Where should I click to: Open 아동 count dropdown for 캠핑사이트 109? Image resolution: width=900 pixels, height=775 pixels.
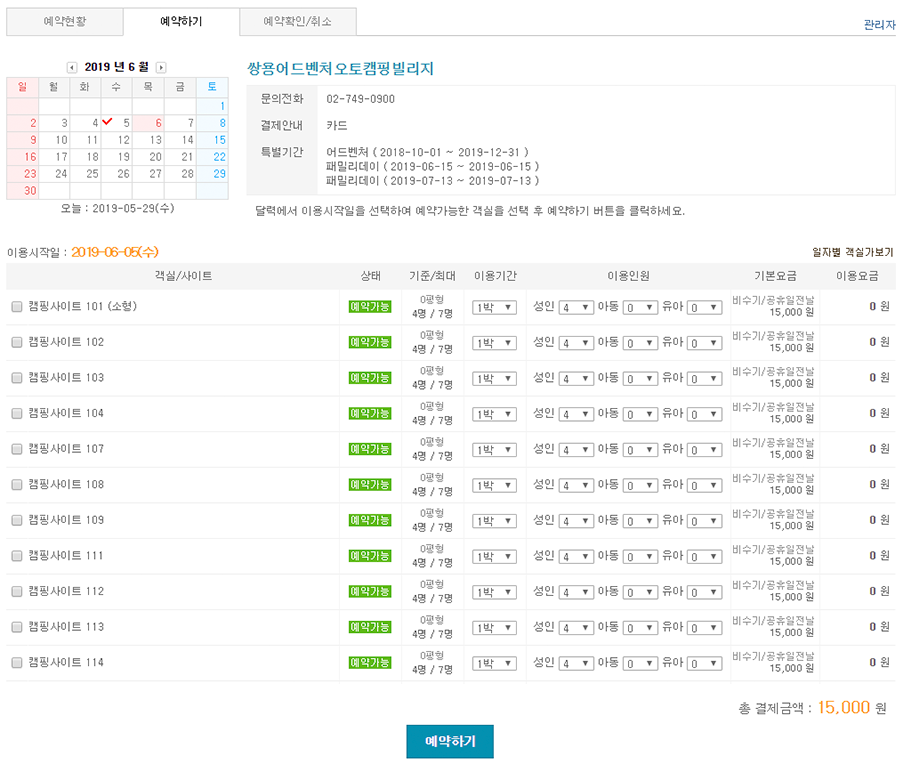[x=640, y=521]
